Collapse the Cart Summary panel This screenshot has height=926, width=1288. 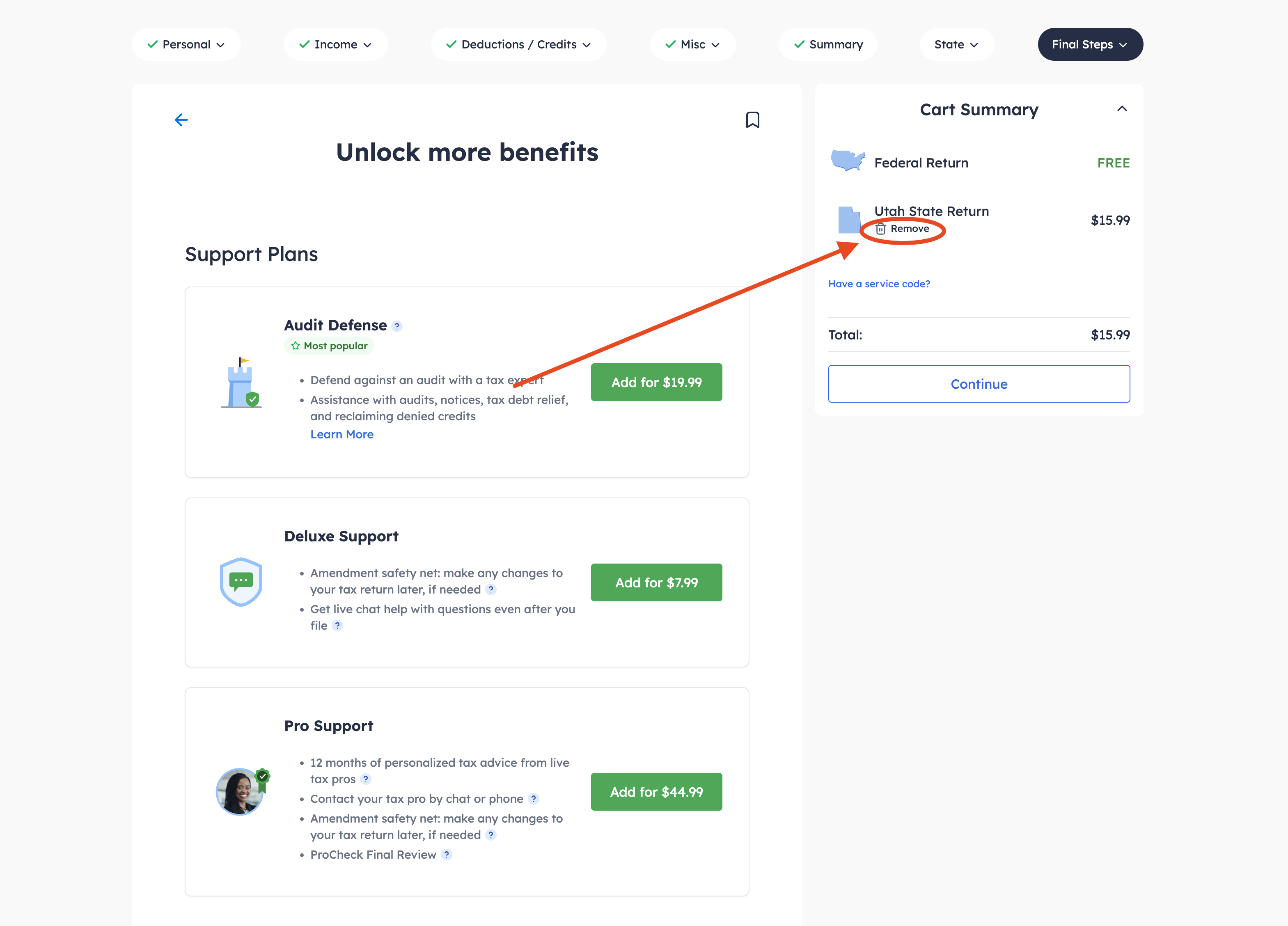[x=1122, y=109]
